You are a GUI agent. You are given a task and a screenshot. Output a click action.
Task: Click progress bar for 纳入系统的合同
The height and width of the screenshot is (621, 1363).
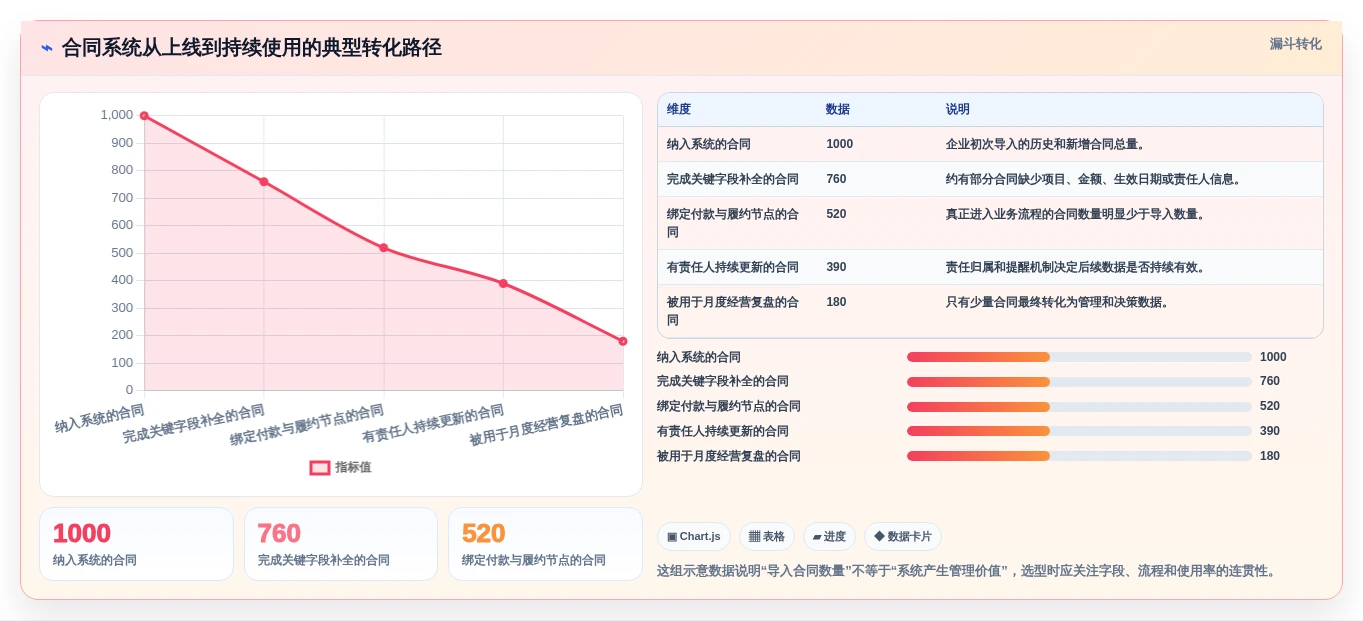[x=1079, y=357]
